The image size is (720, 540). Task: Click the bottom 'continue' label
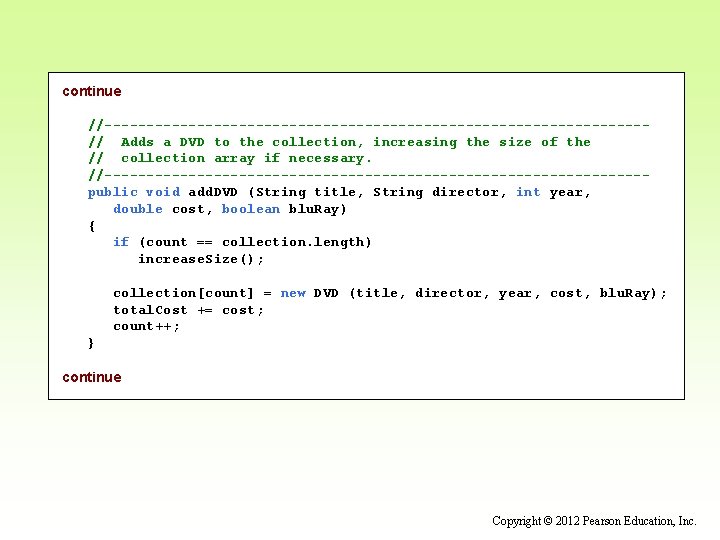coord(92,377)
